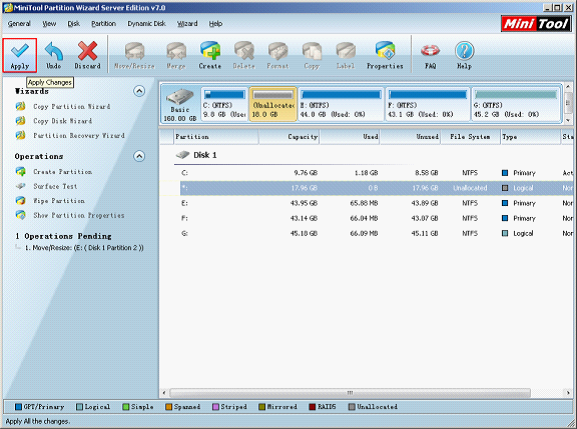Click the horizontal scrollbar of partition list
This screenshot has width=577, height=429.
tap(350, 393)
